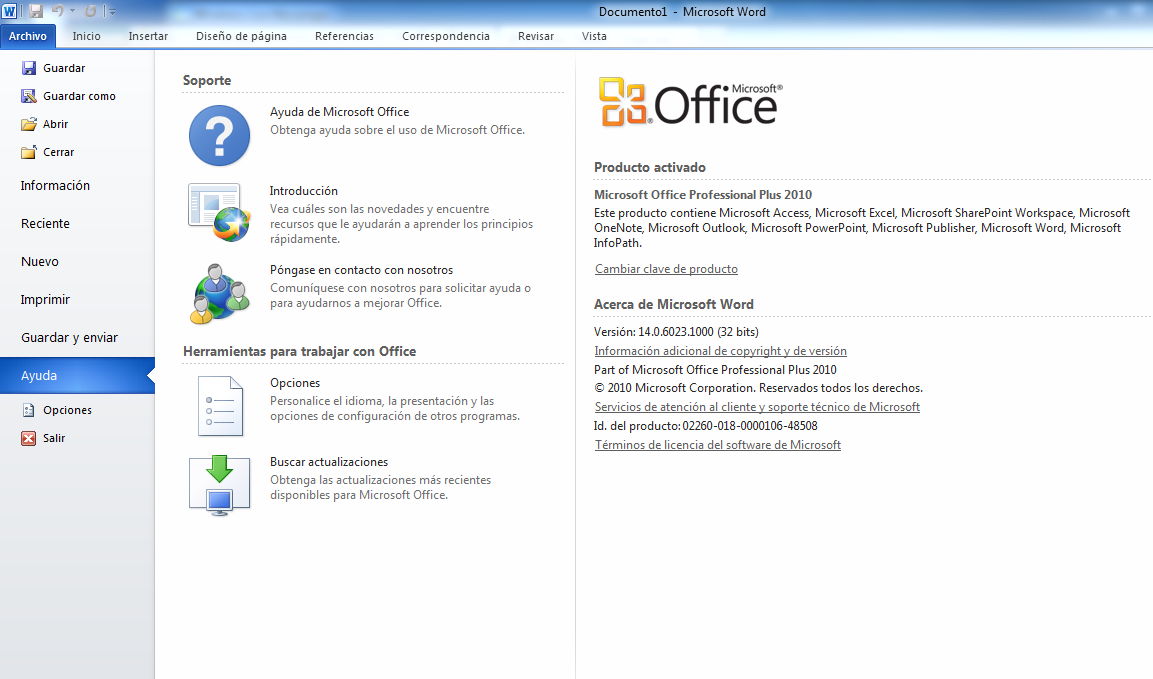
Task: Open the Referencias tab
Action: 344,36
